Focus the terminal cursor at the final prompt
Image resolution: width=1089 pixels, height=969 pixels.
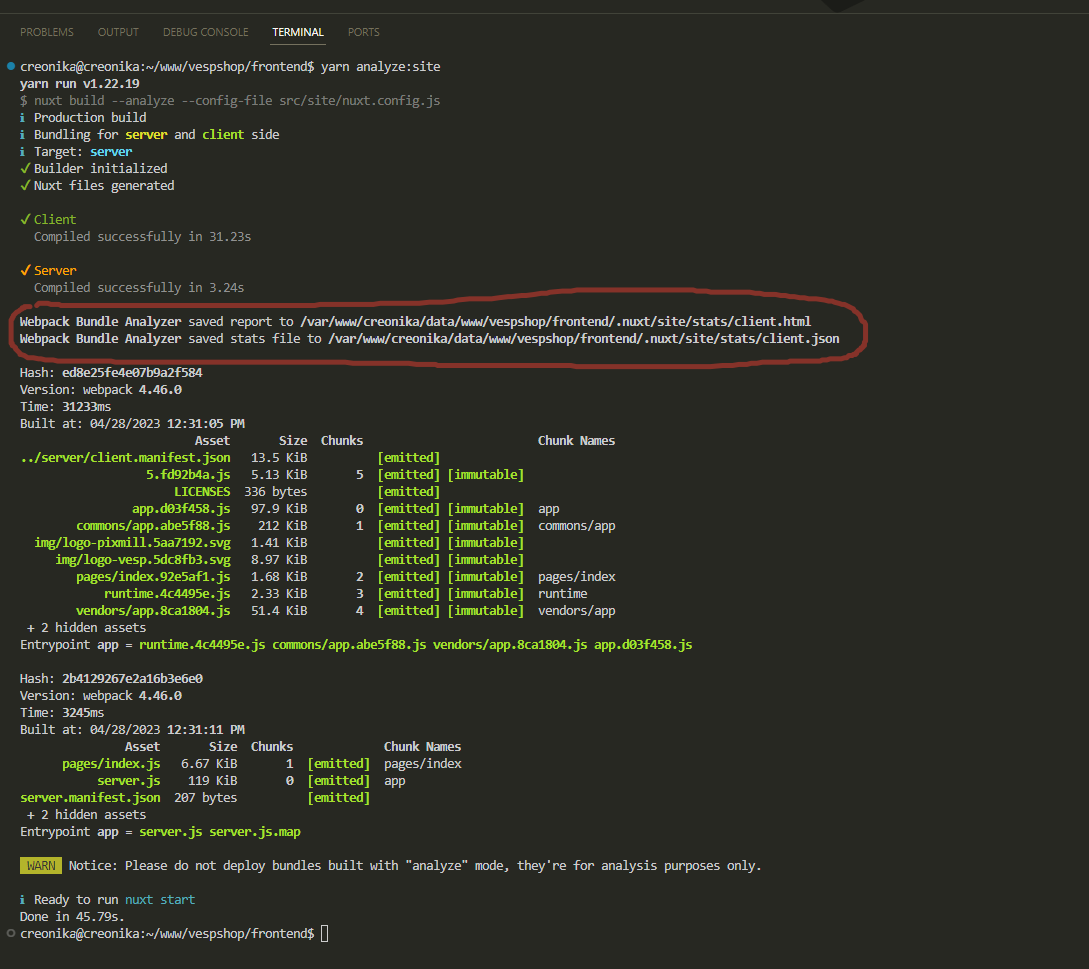(x=324, y=934)
